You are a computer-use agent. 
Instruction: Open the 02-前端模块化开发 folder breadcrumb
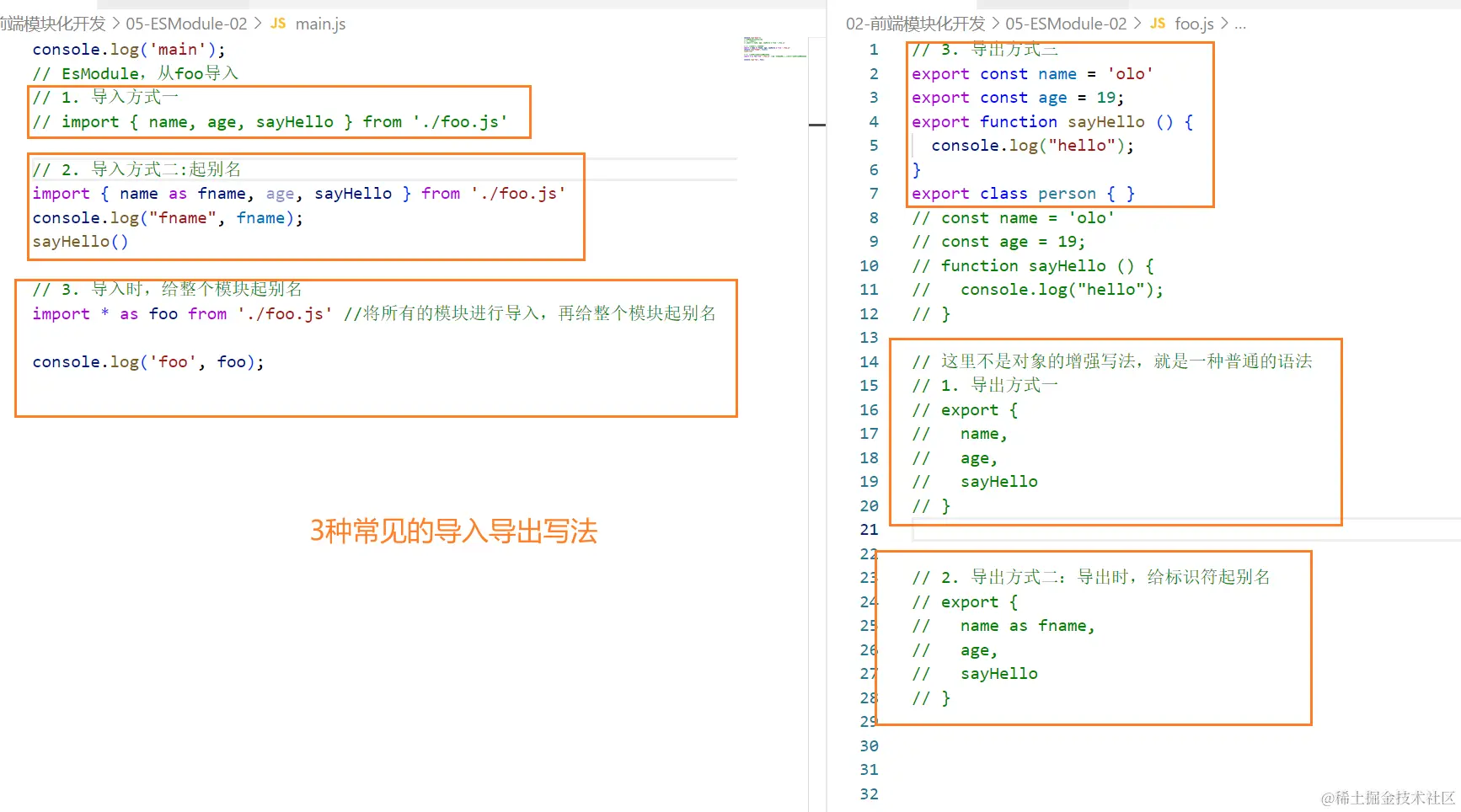point(915,24)
